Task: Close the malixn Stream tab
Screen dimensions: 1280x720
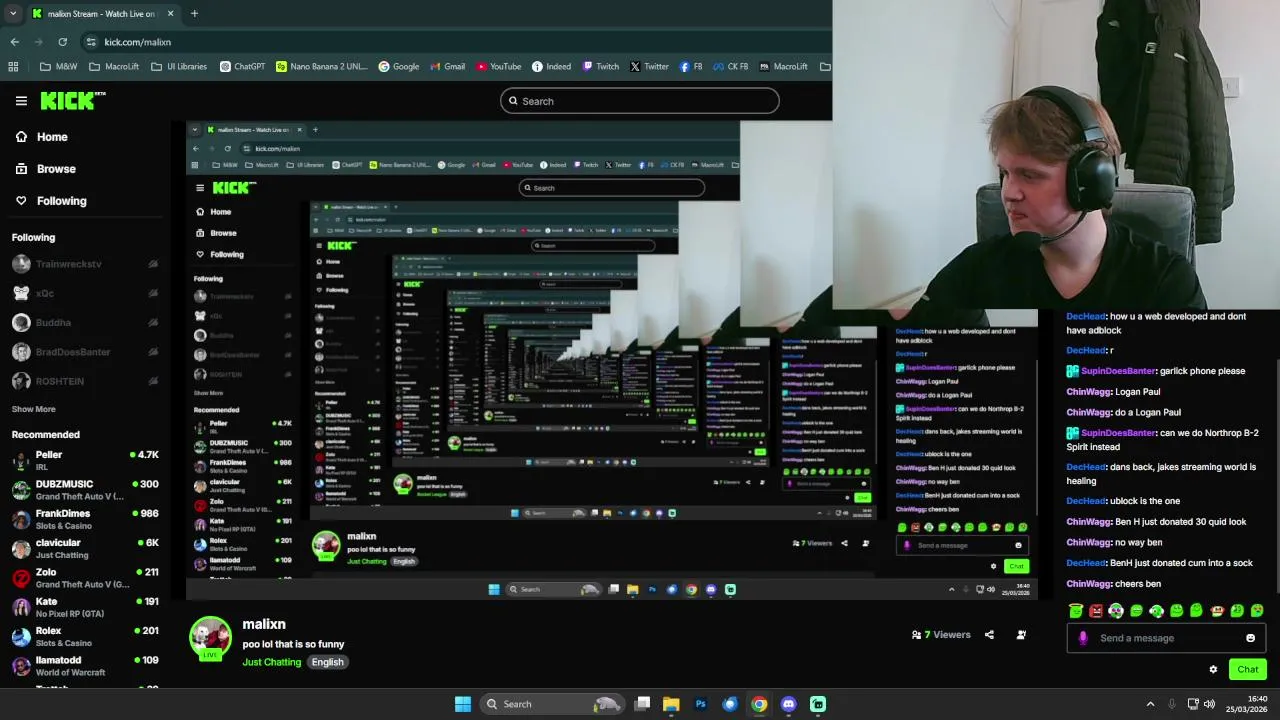Action: pyautogui.click(x=170, y=14)
